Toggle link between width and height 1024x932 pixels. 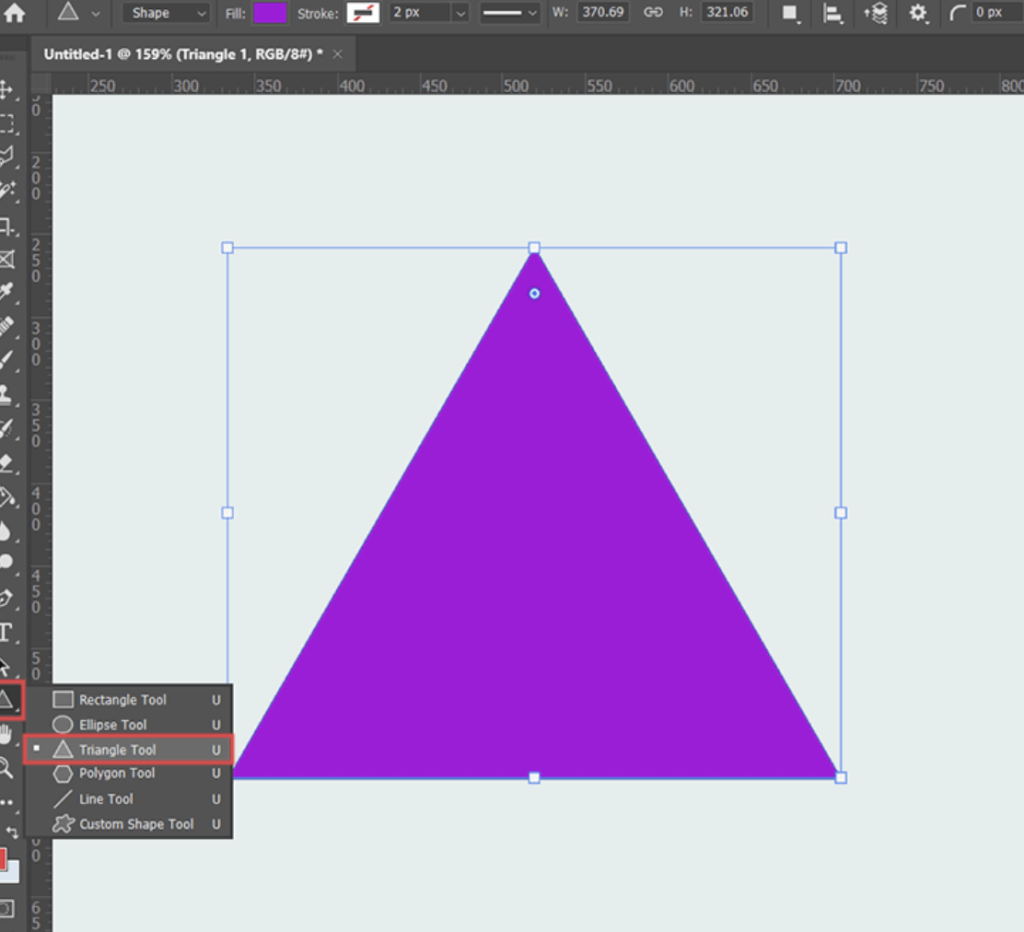653,13
